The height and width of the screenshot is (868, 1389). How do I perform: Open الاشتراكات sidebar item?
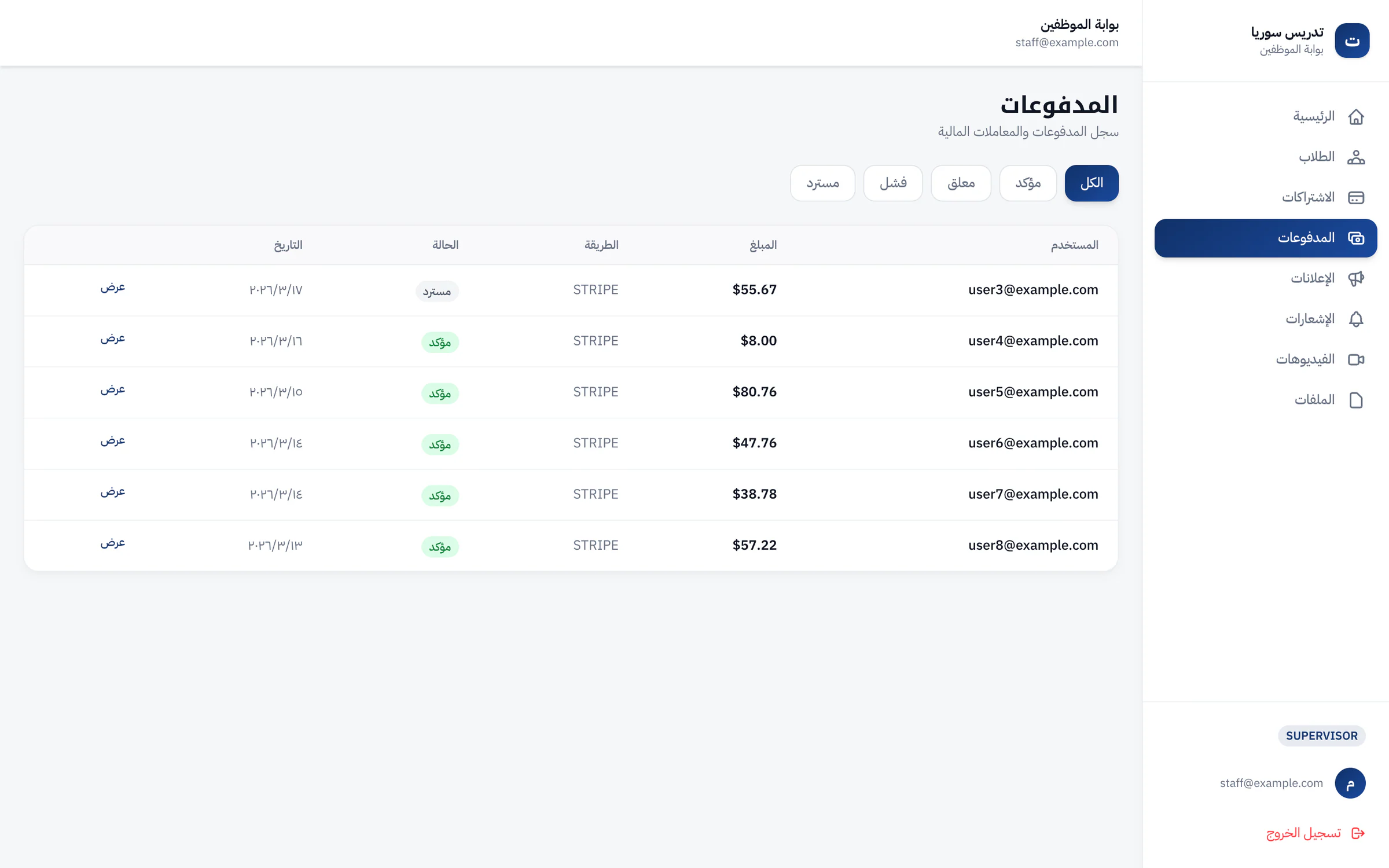1266,198
